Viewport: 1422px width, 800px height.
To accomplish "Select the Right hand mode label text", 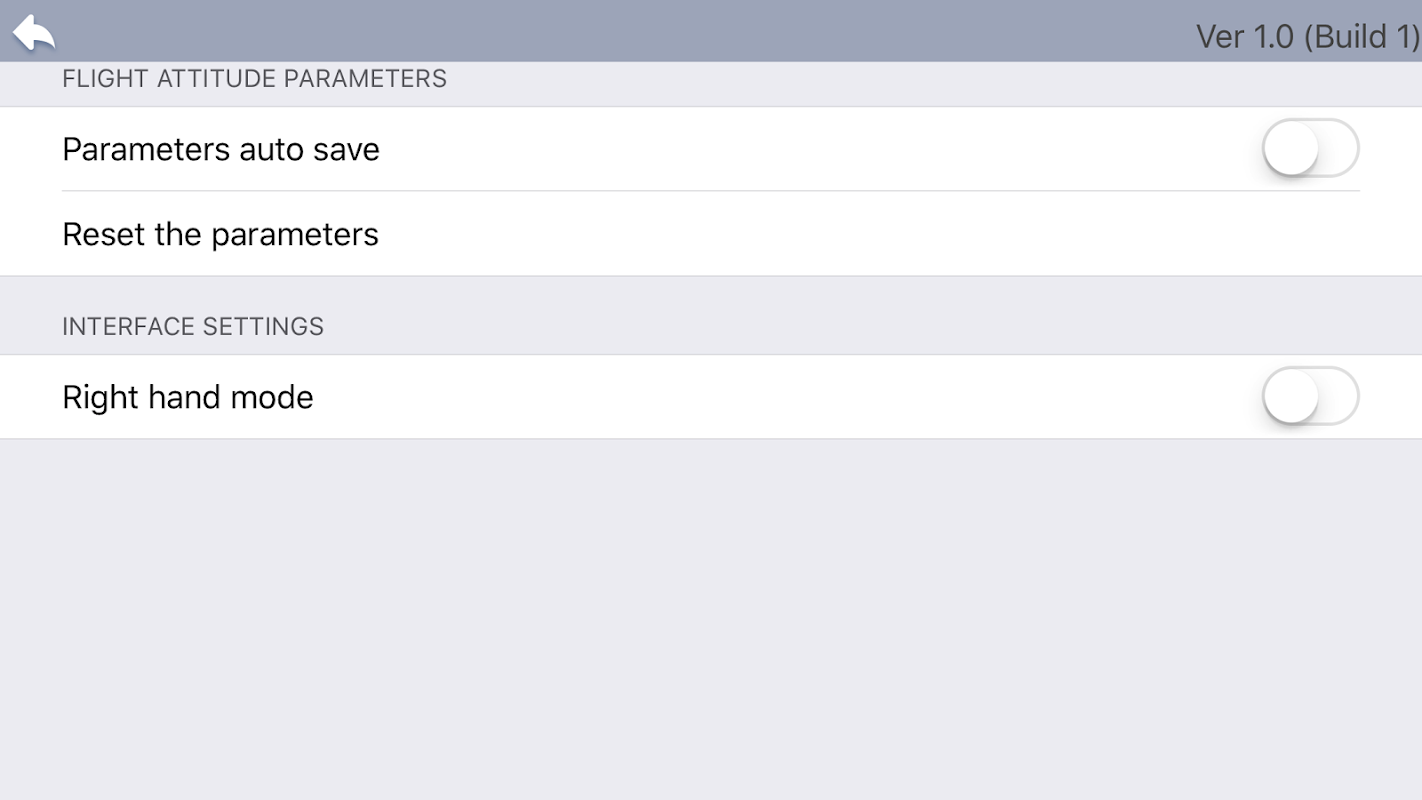I will (187, 397).
